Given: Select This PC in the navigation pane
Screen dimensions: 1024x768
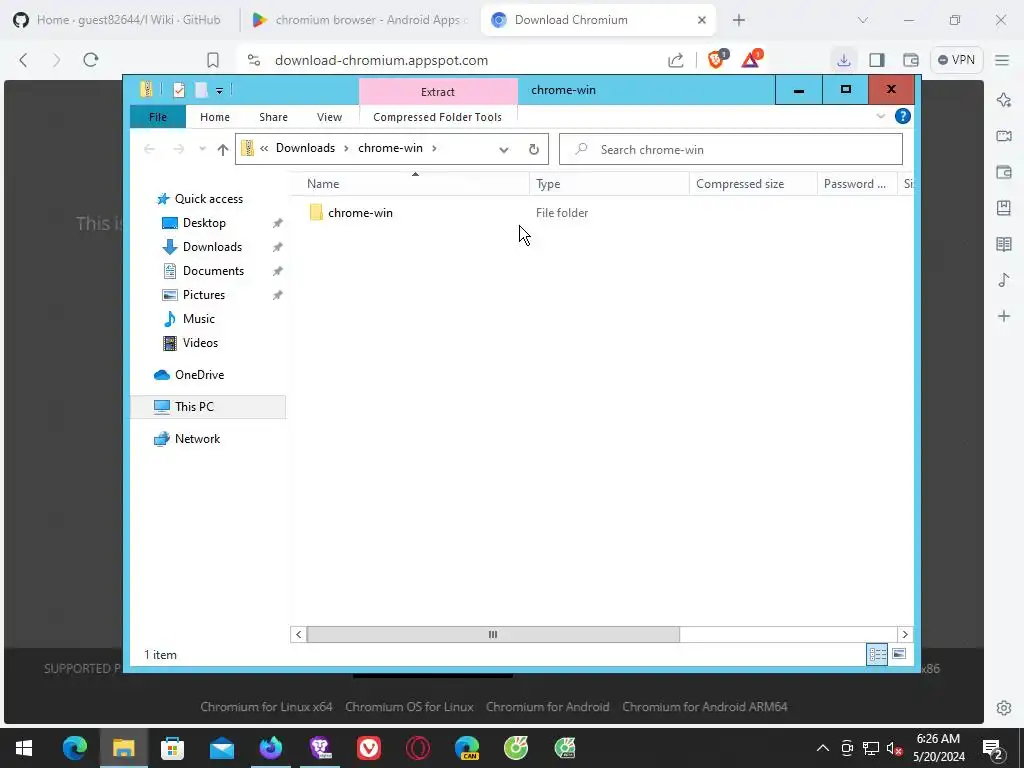Looking at the screenshot, I should (194, 407).
